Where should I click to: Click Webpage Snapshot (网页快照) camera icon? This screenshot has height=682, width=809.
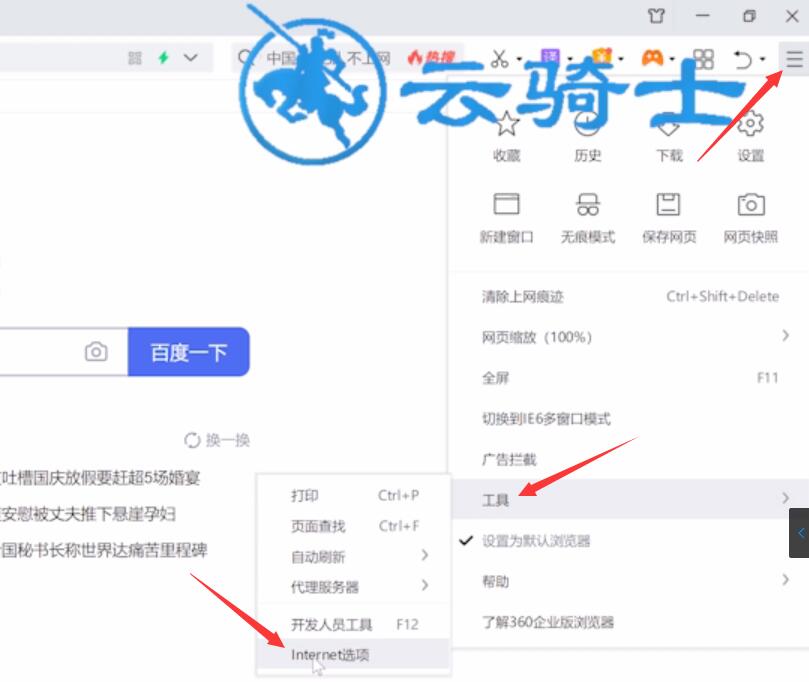pyautogui.click(x=751, y=204)
